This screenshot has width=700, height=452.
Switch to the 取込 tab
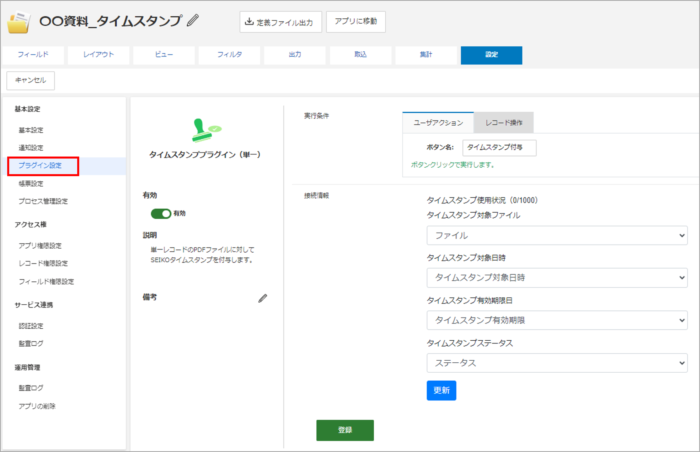pos(360,55)
